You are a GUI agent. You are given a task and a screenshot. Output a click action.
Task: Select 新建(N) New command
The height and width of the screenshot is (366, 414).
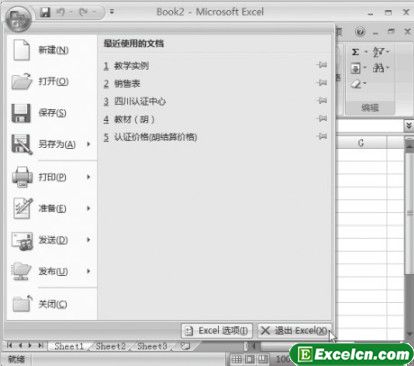[x=52, y=50]
